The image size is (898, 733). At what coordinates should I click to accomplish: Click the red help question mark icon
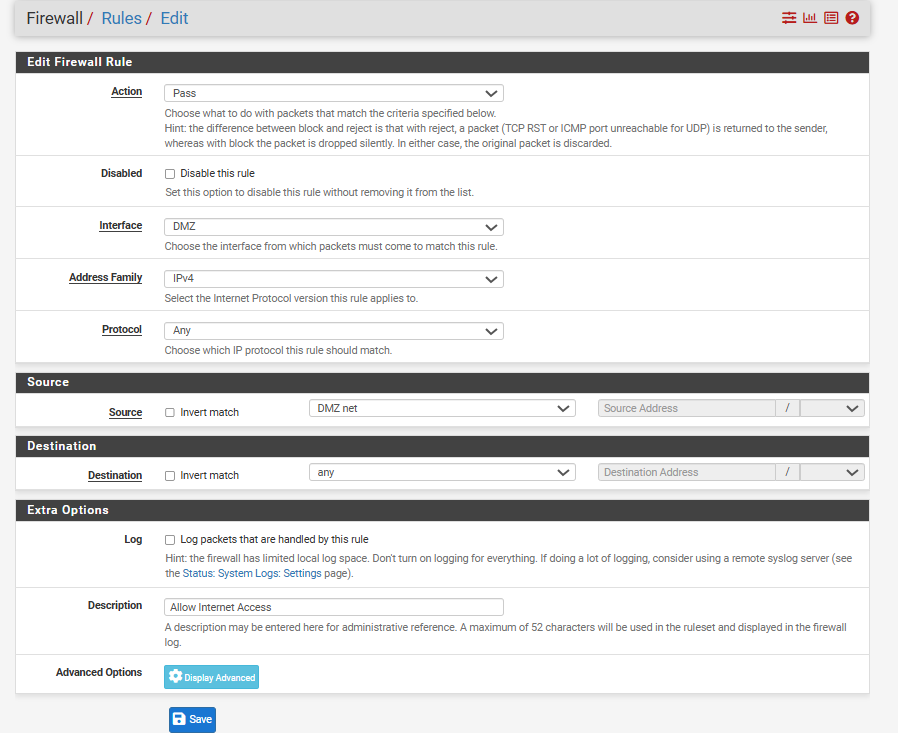click(x=852, y=18)
